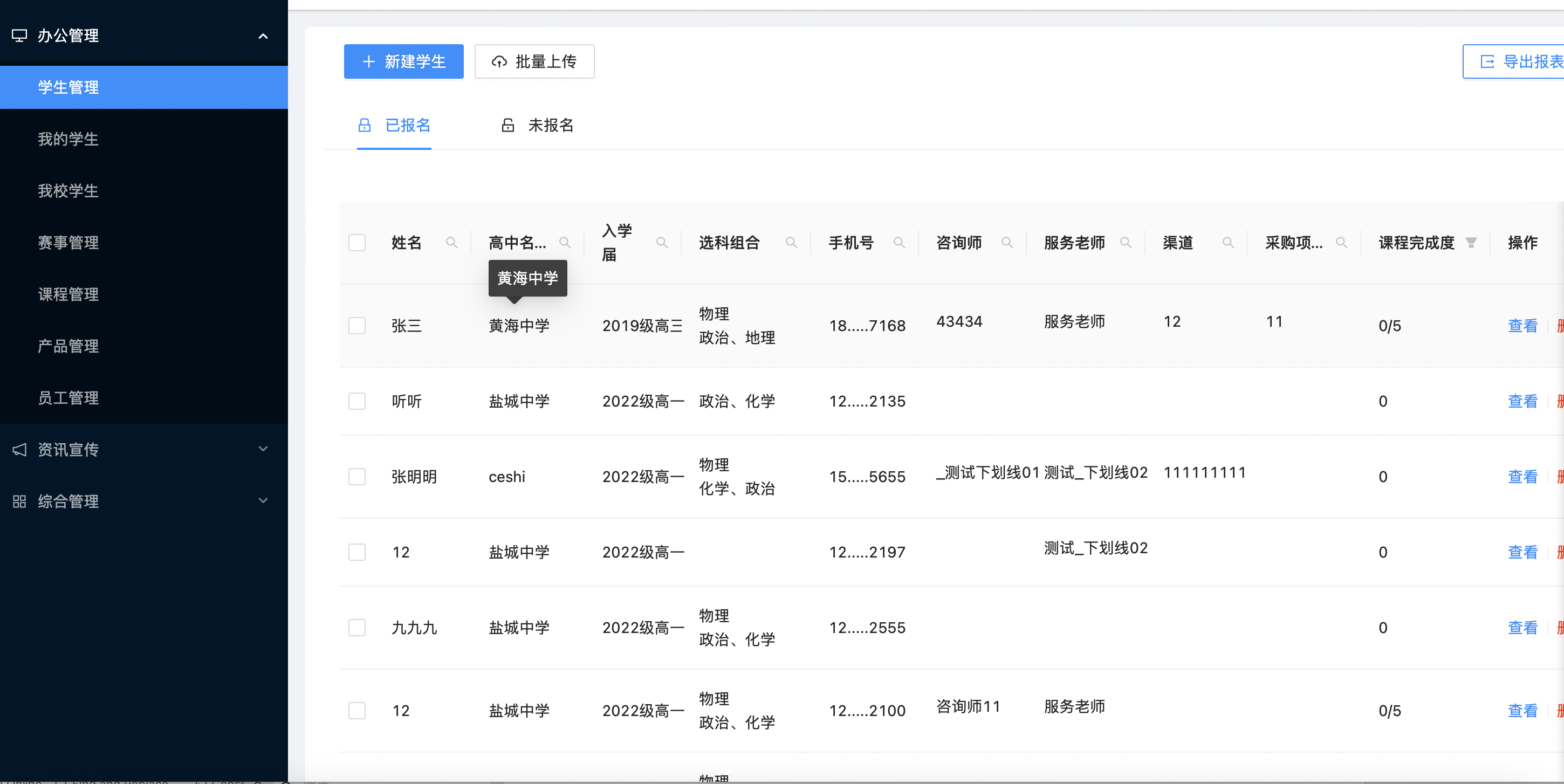The width and height of the screenshot is (1564, 784).
Task: Click the 2019级高三 cell
Action: (x=642, y=326)
